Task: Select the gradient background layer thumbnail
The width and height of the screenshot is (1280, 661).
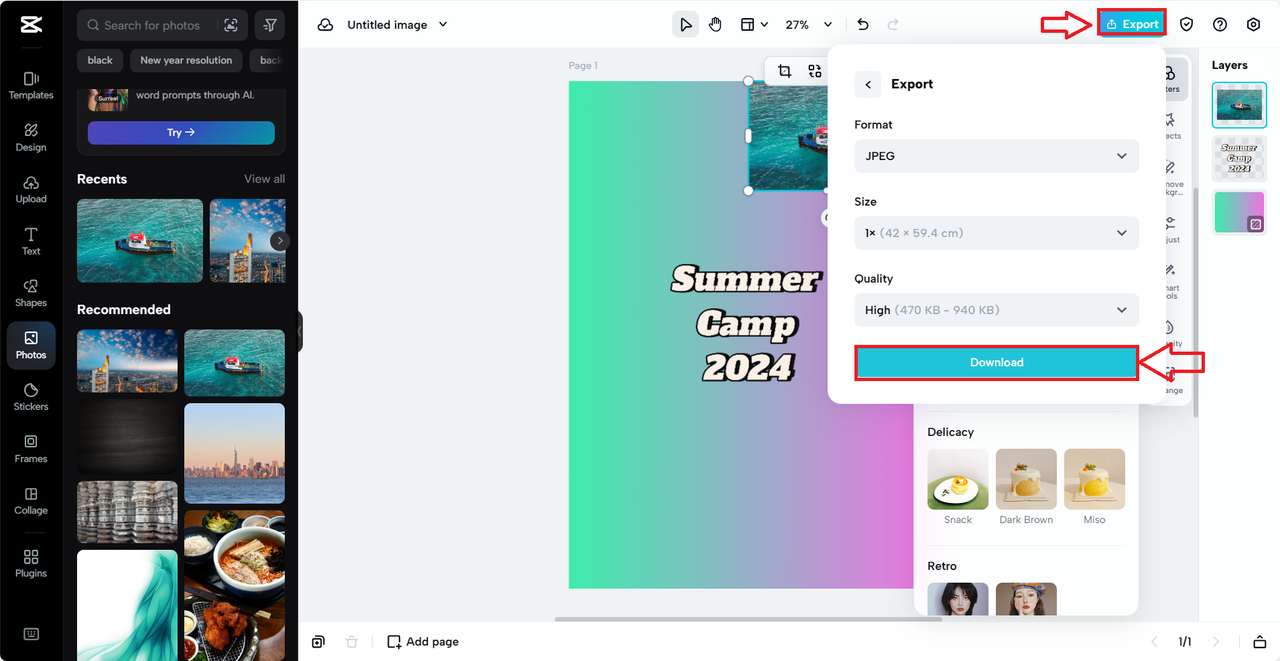Action: point(1239,212)
